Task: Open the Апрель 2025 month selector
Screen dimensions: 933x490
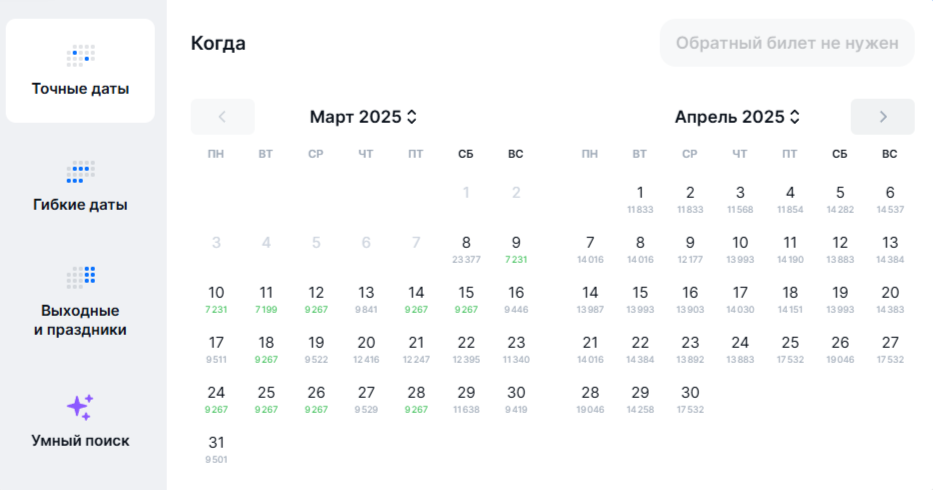Action: pyautogui.click(x=737, y=117)
